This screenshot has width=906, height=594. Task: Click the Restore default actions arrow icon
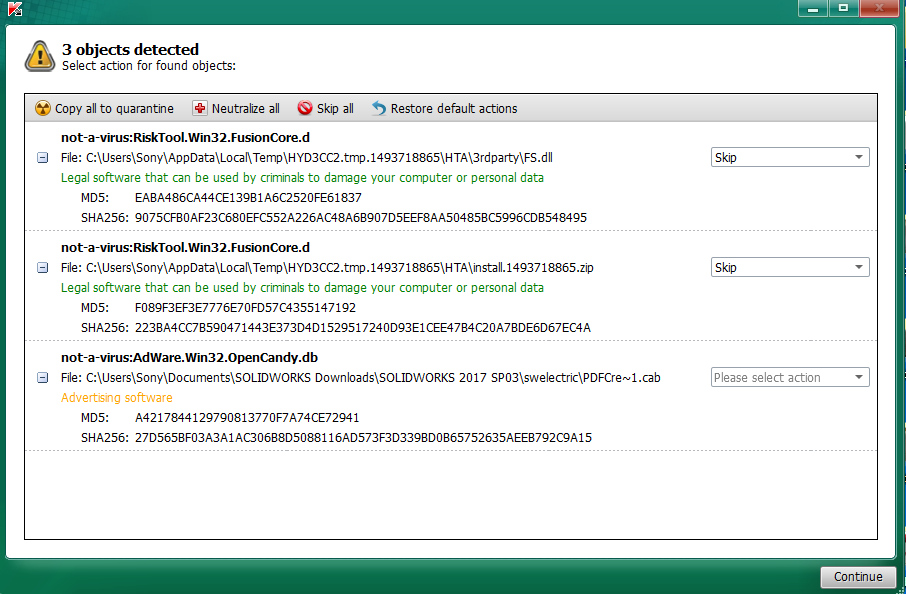tap(378, 108)
